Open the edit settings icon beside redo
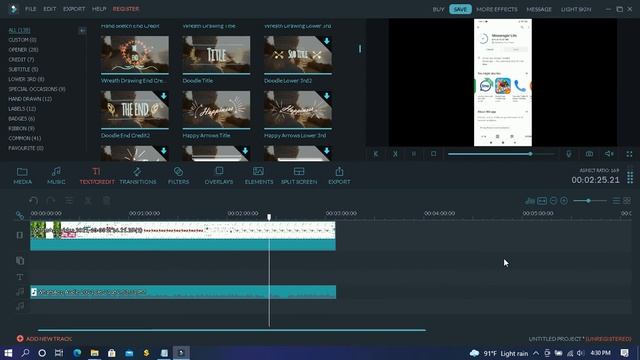Viewport: 640px width, 360px height. click(69, 200)
